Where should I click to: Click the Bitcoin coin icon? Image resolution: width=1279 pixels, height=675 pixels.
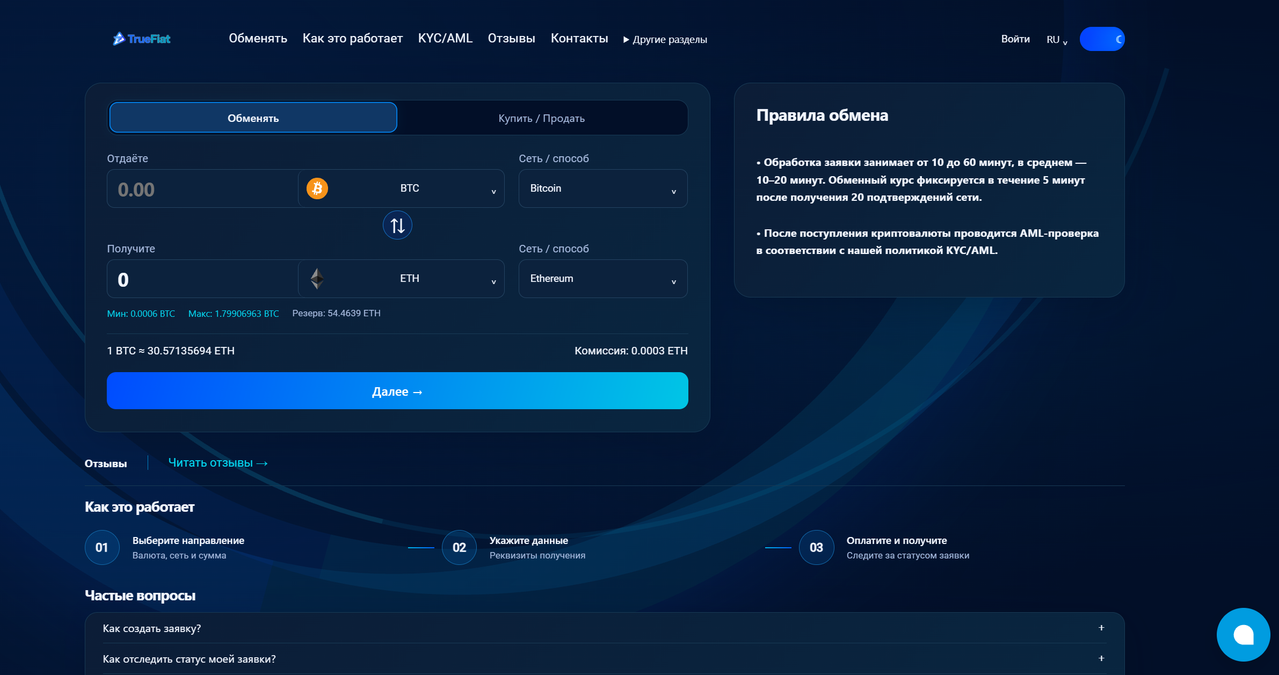[317, 188]
